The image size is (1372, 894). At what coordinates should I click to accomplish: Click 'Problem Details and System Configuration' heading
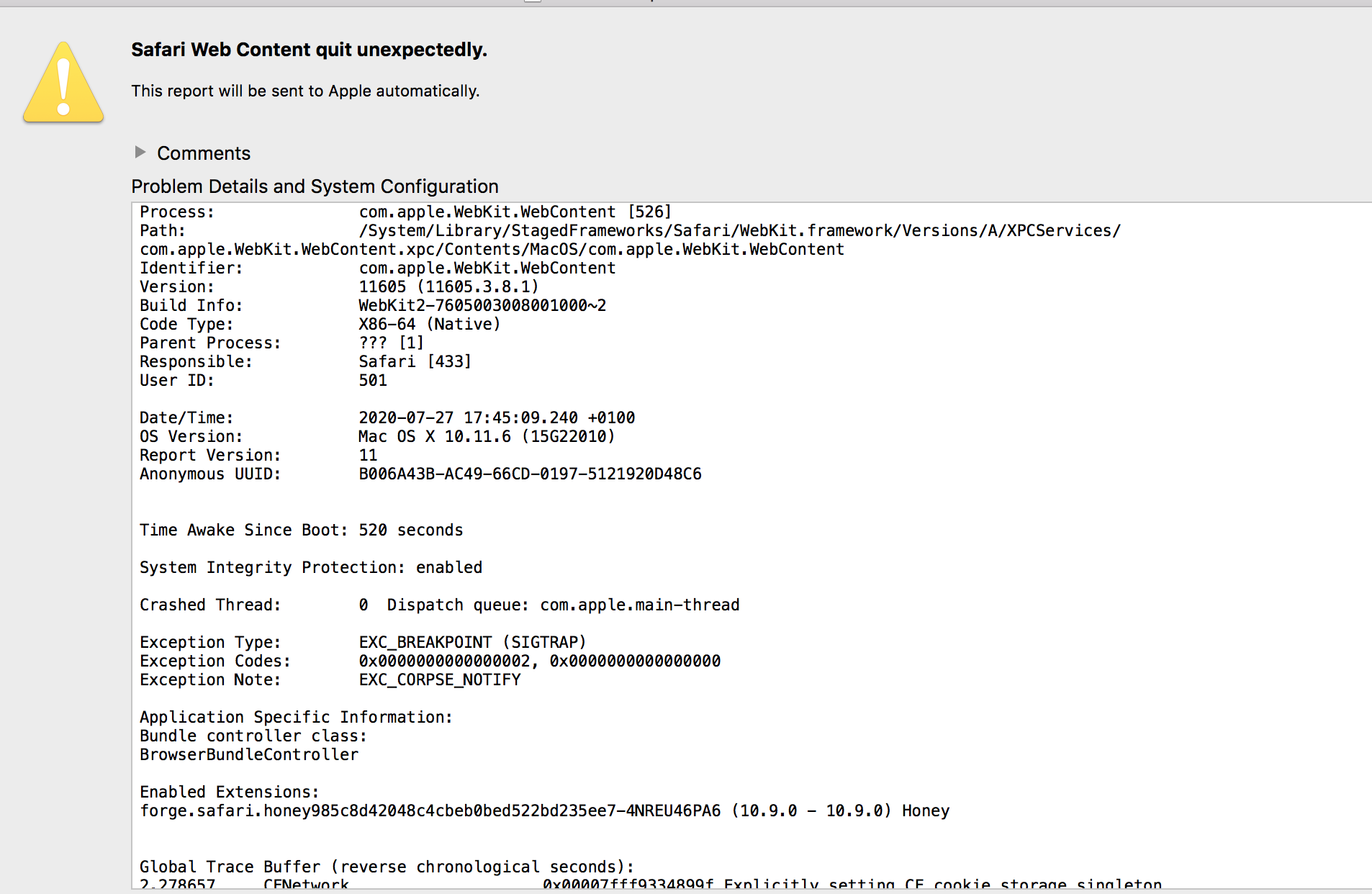[315, 186]
